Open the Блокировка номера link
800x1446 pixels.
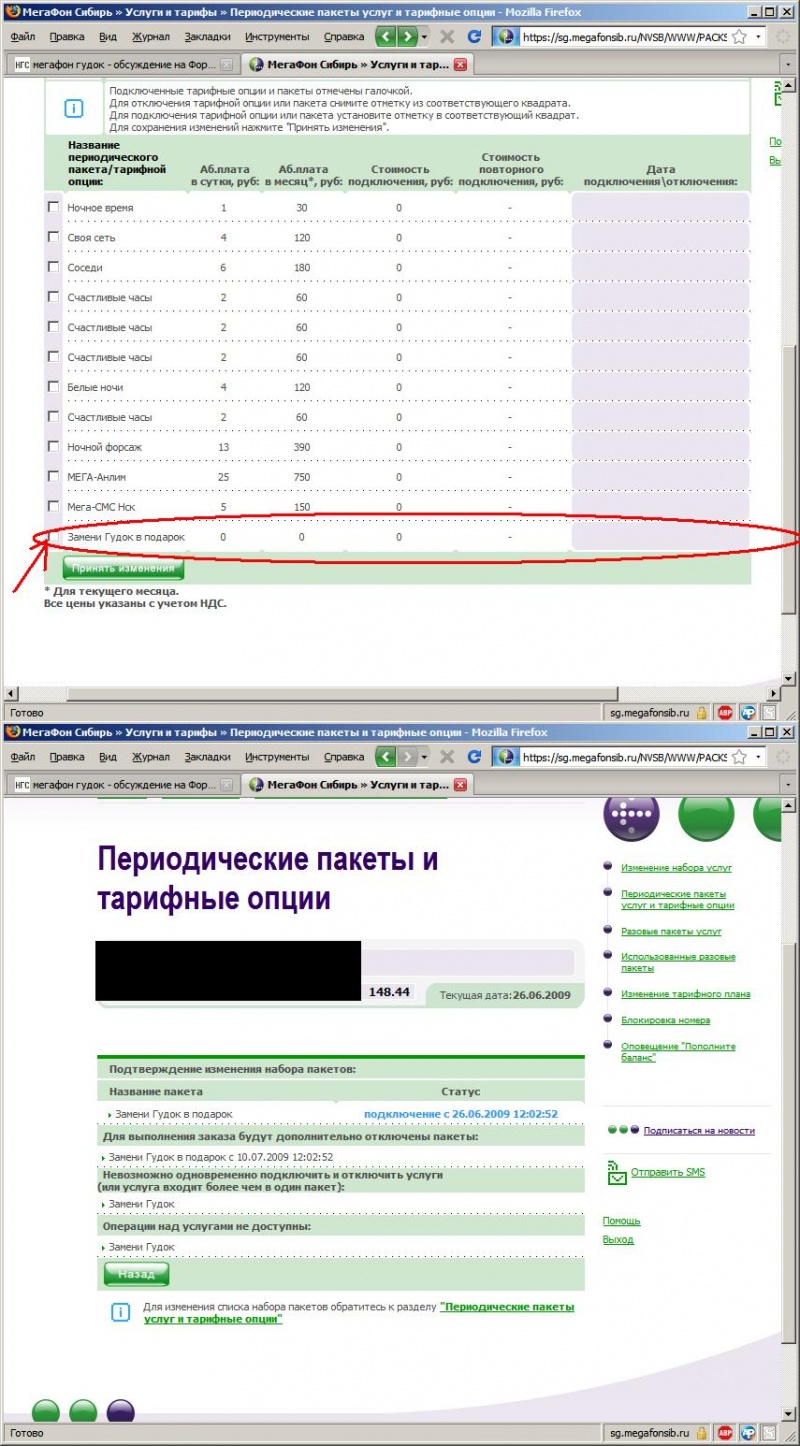[665, 1020]
